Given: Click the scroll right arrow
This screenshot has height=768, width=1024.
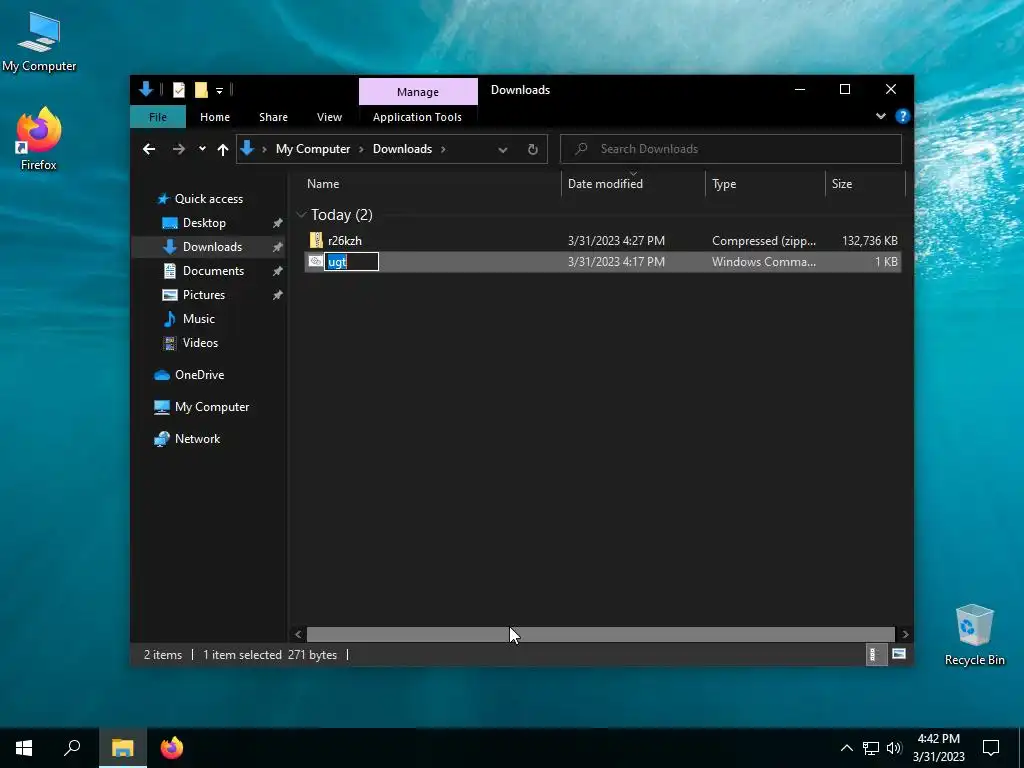Looking at the screenshot, I should point(905,634).
